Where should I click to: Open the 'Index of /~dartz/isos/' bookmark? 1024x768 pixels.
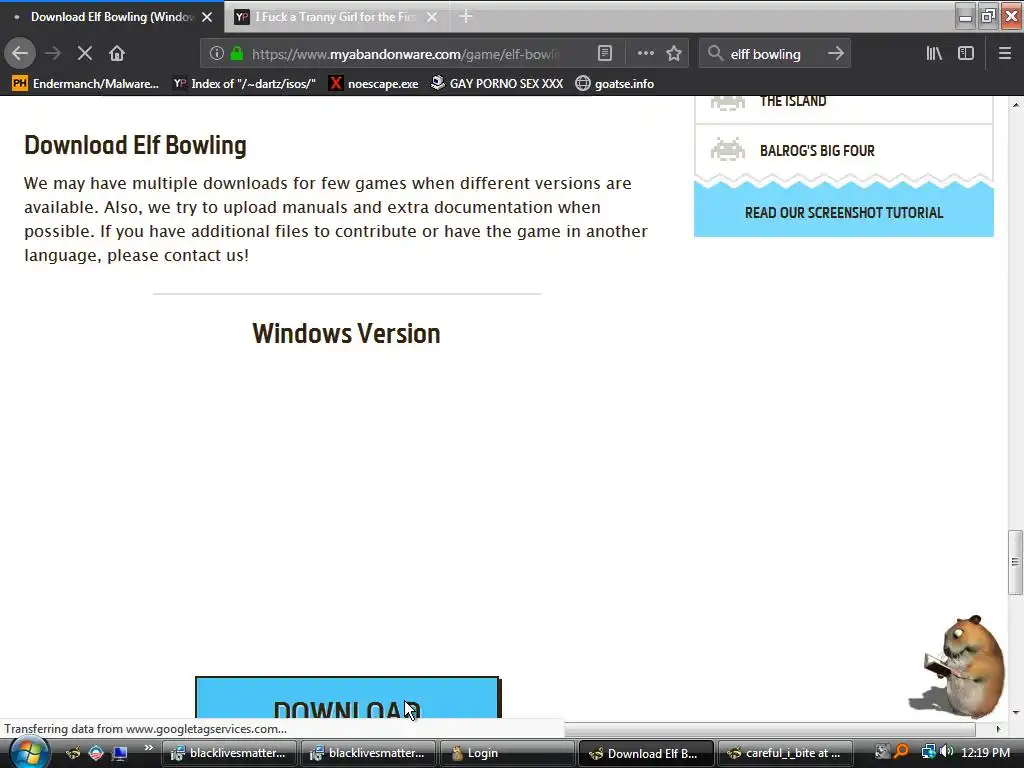pyautogui.click(x=245, y=84)
